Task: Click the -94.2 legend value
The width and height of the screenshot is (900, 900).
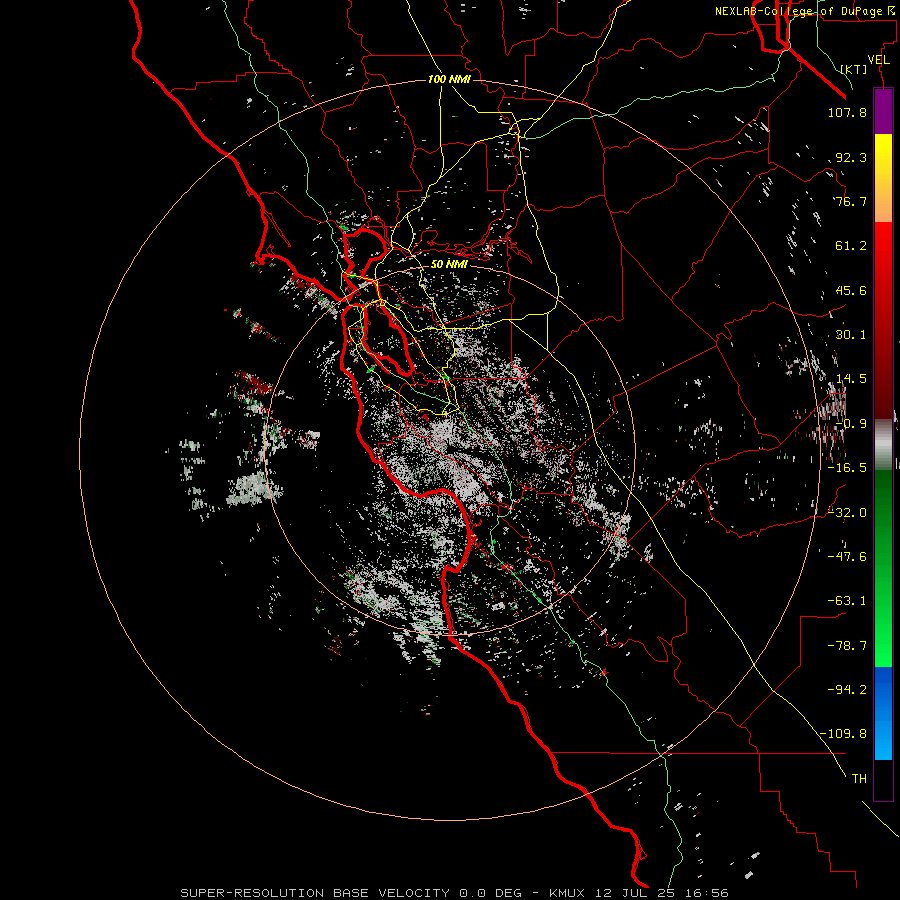Action: pos(847,690)
